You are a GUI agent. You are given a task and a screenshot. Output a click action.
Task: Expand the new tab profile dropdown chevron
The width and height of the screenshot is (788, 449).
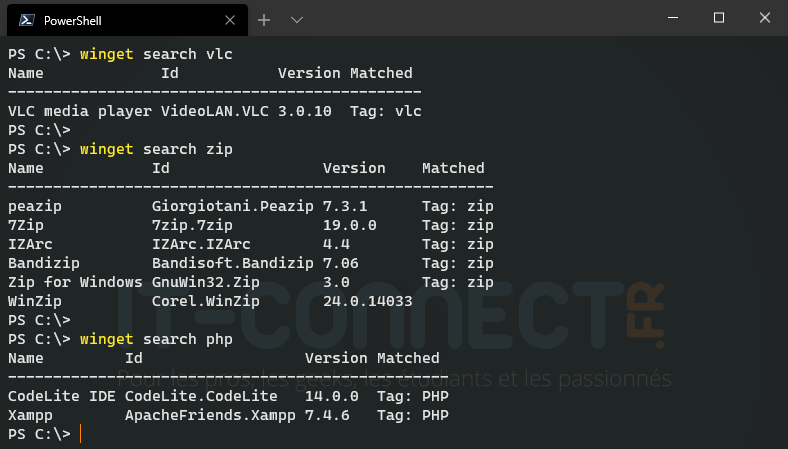[297, 20]
